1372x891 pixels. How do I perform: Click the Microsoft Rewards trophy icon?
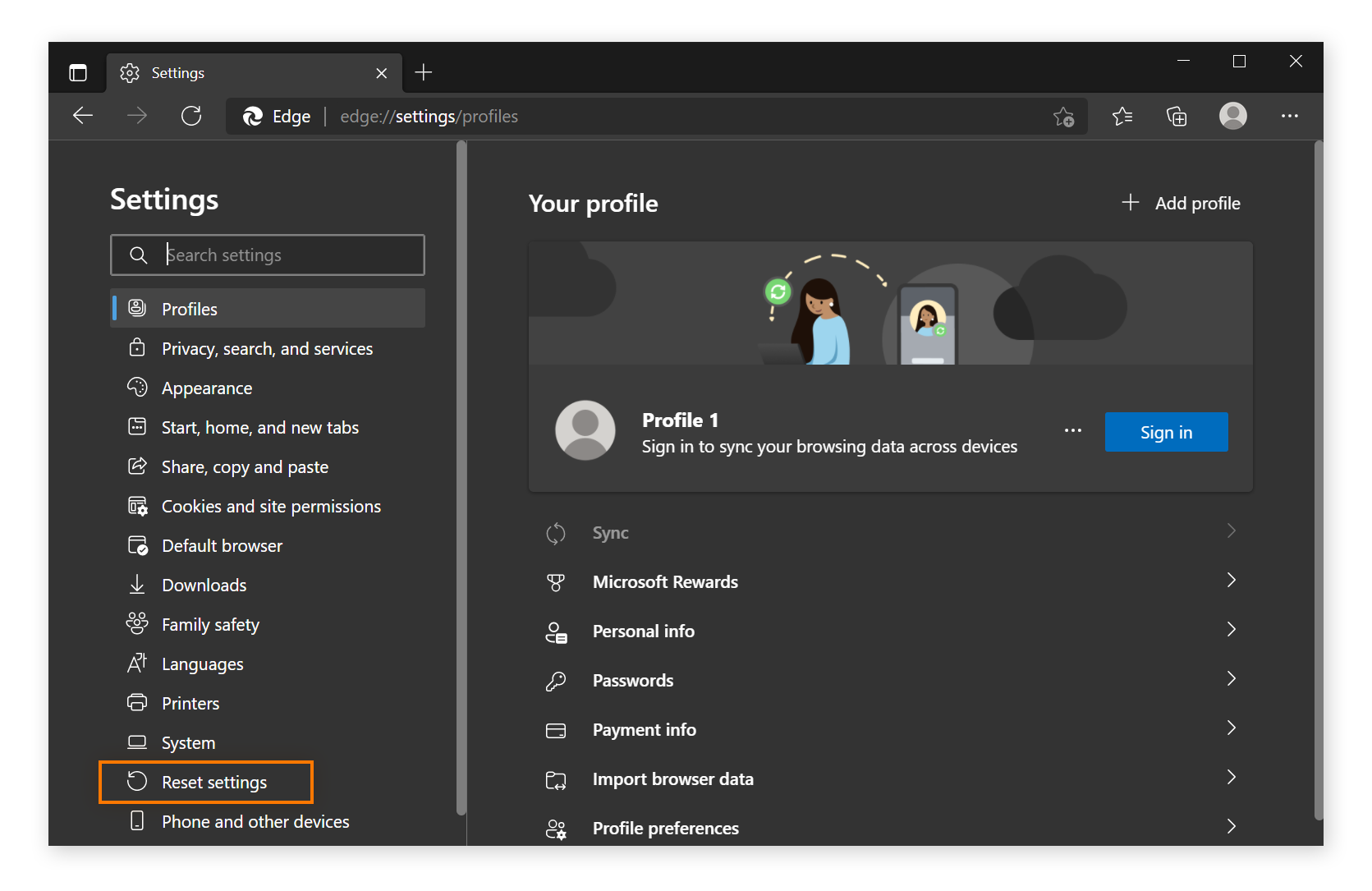point(556,582)
